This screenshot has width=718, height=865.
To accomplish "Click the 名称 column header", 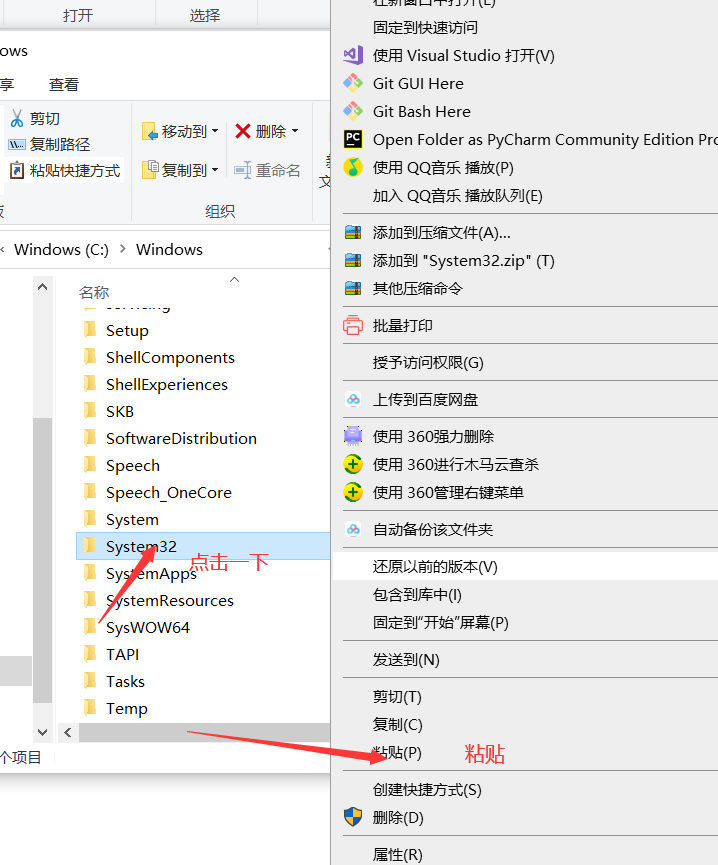I will point(94,292).
